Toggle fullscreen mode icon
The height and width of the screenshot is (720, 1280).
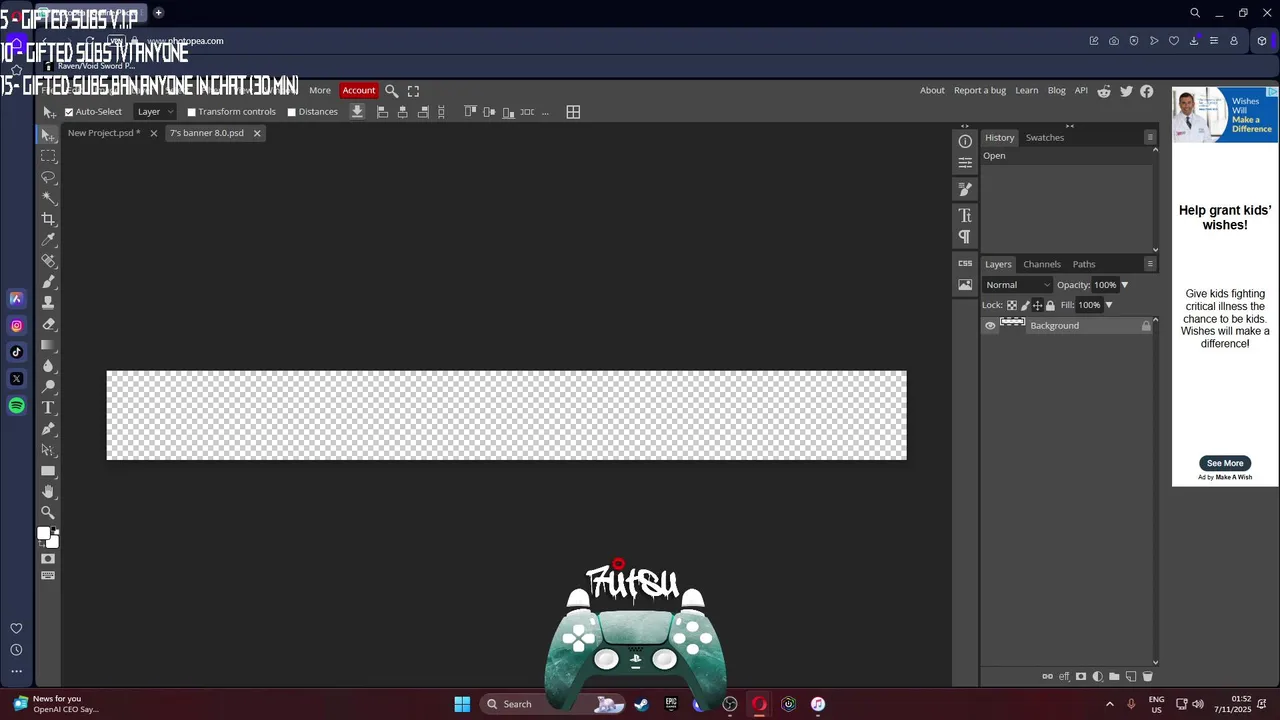pyautogui.click(x=413, y=90)
